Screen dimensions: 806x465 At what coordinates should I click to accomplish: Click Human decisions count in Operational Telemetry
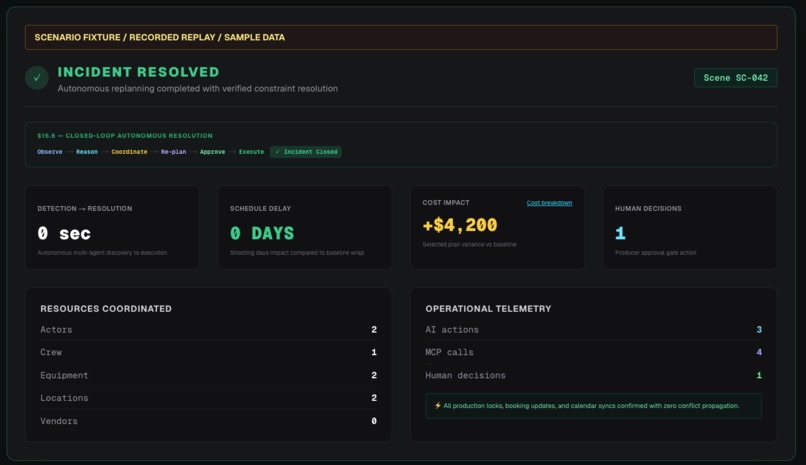pos(759,376)
